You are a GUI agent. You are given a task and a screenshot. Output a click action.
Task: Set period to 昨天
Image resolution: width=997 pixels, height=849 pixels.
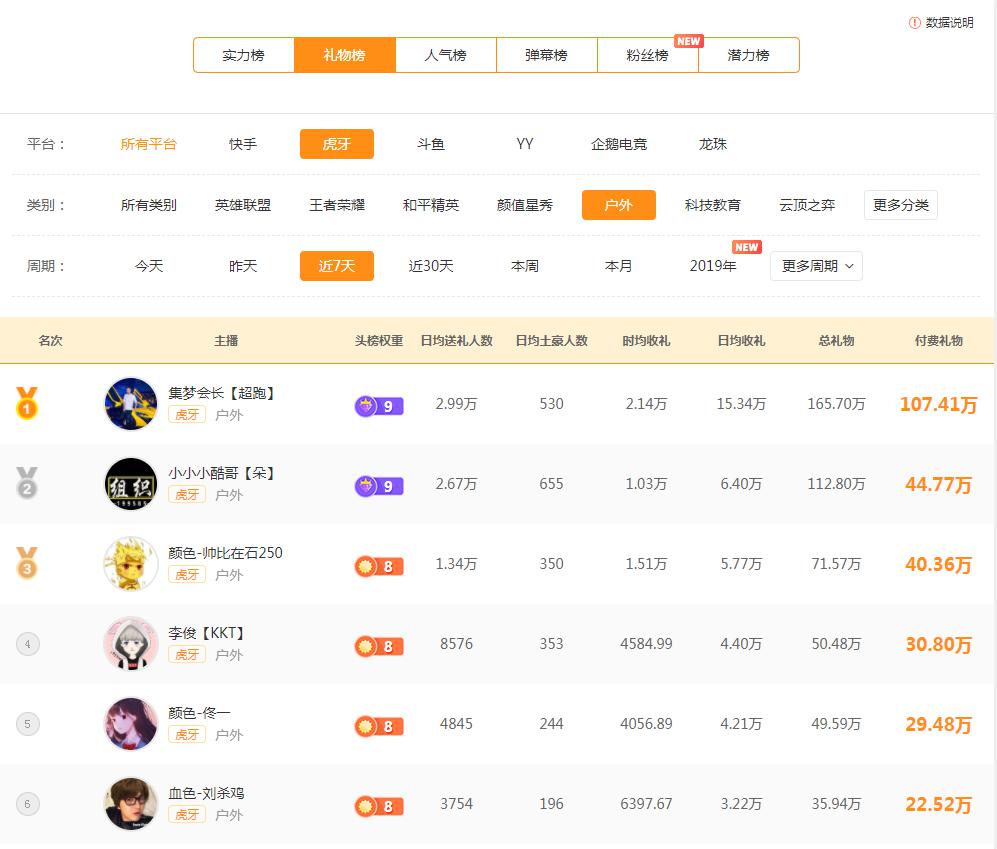(243, 266)
